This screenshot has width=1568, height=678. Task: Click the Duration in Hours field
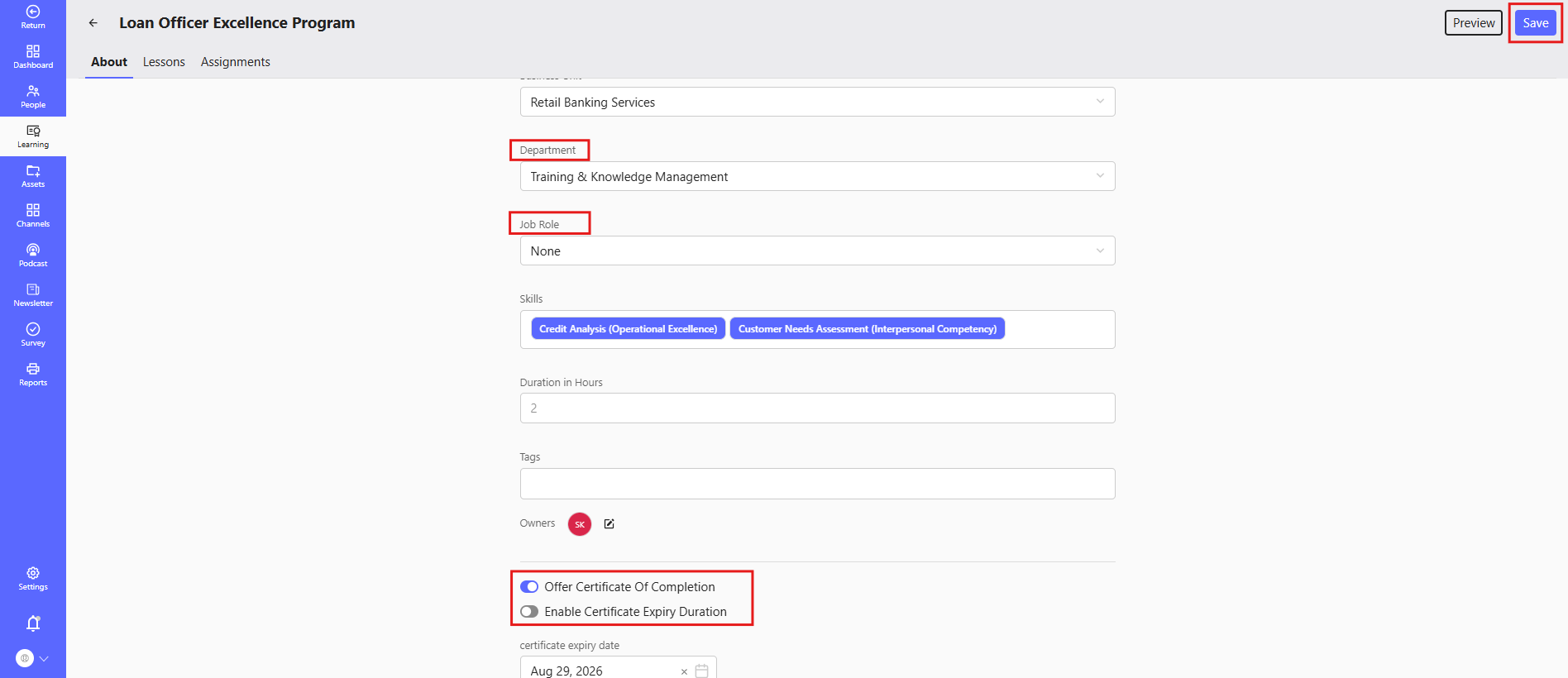[817, 408]
